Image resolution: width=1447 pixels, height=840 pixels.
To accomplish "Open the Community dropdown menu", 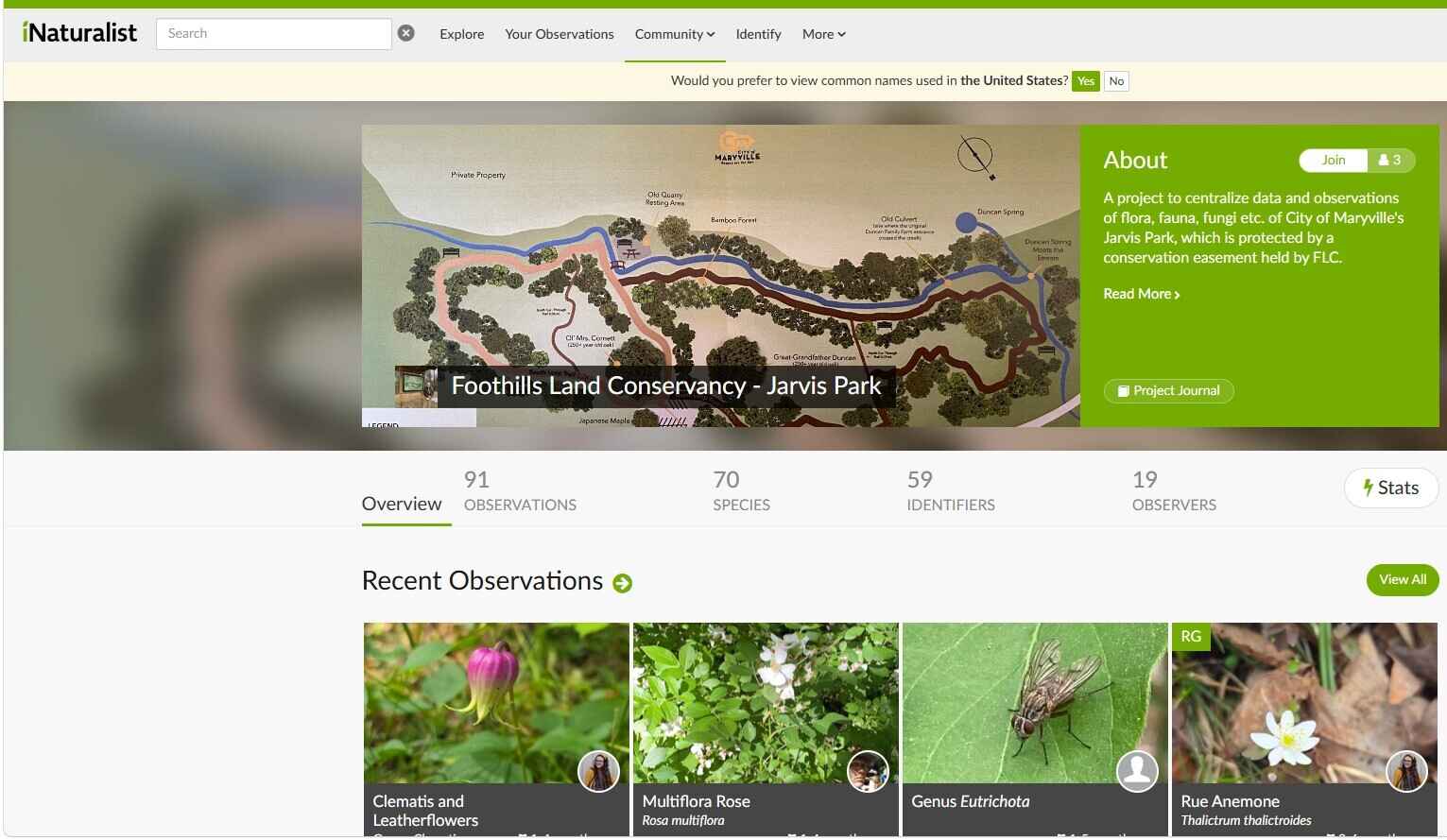I will coord(675,34).
